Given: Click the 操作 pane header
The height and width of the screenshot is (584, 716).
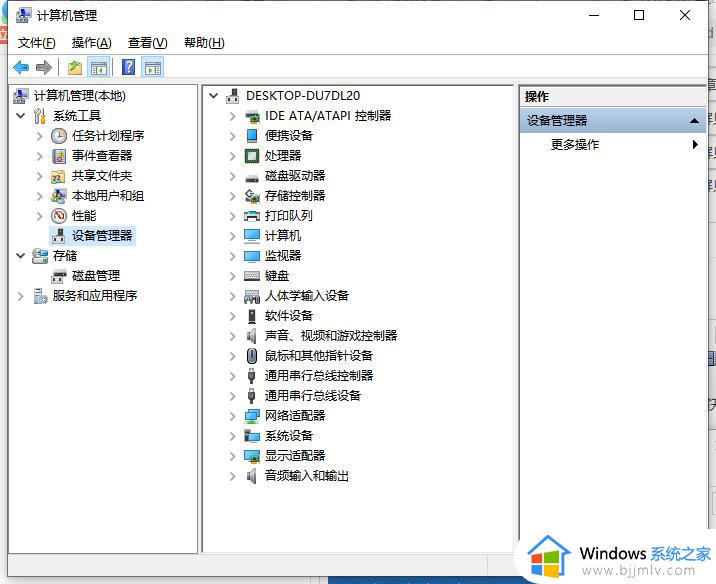Looking at the screenshot, I should point(613,97).
